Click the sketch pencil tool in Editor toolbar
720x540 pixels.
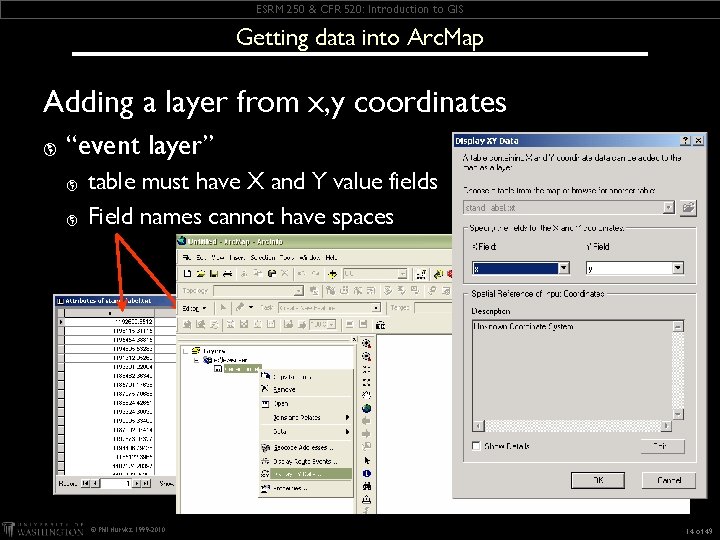tap(240, 307)
